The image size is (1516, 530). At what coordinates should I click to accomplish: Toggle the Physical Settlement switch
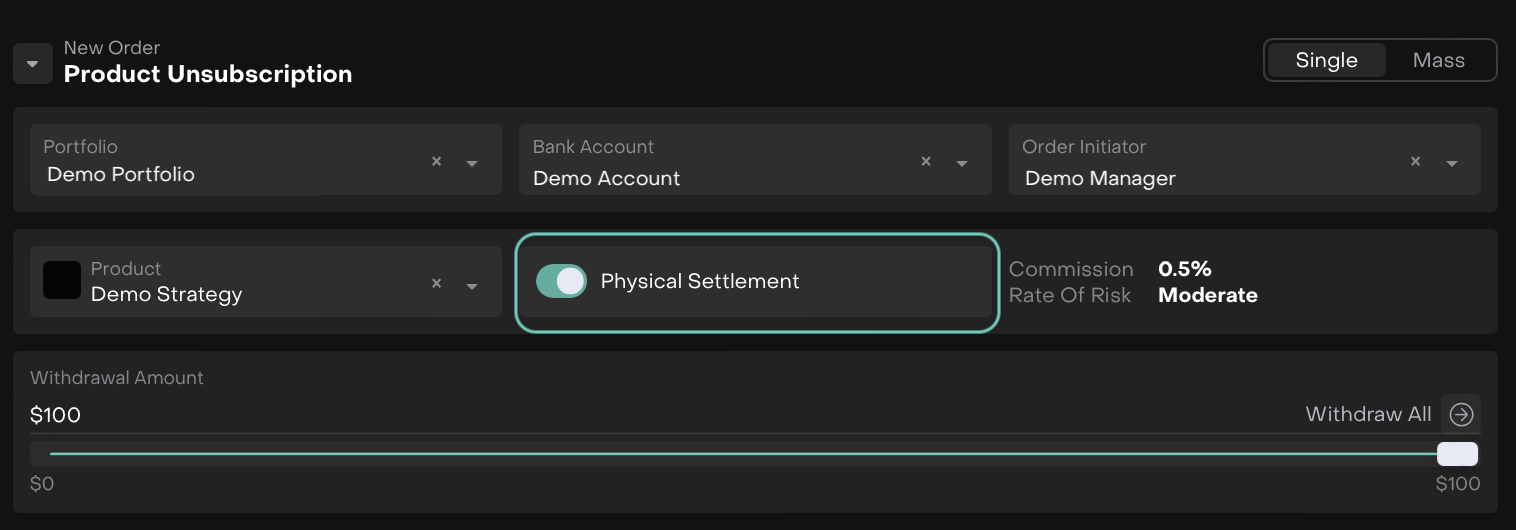561,281
